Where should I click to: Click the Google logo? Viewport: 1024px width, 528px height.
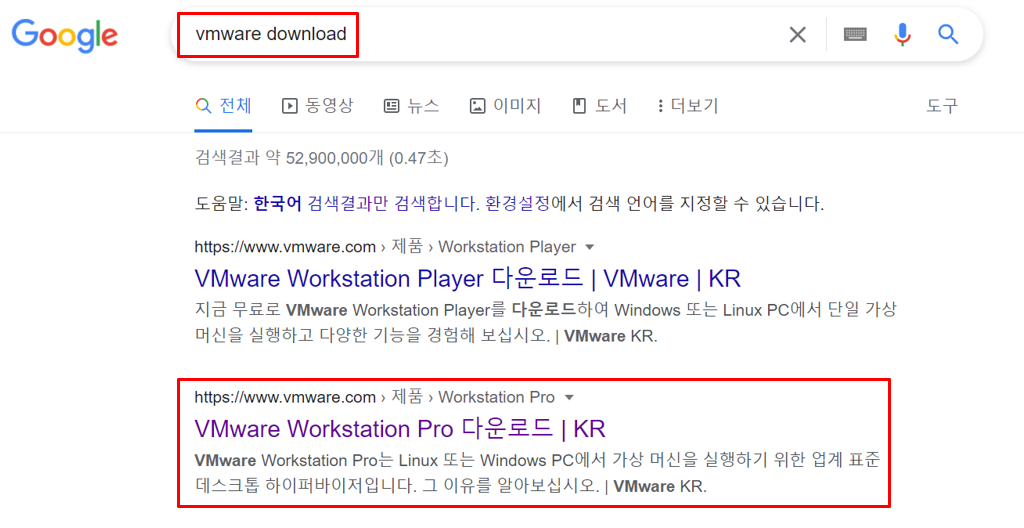click(x=65, y=35)
